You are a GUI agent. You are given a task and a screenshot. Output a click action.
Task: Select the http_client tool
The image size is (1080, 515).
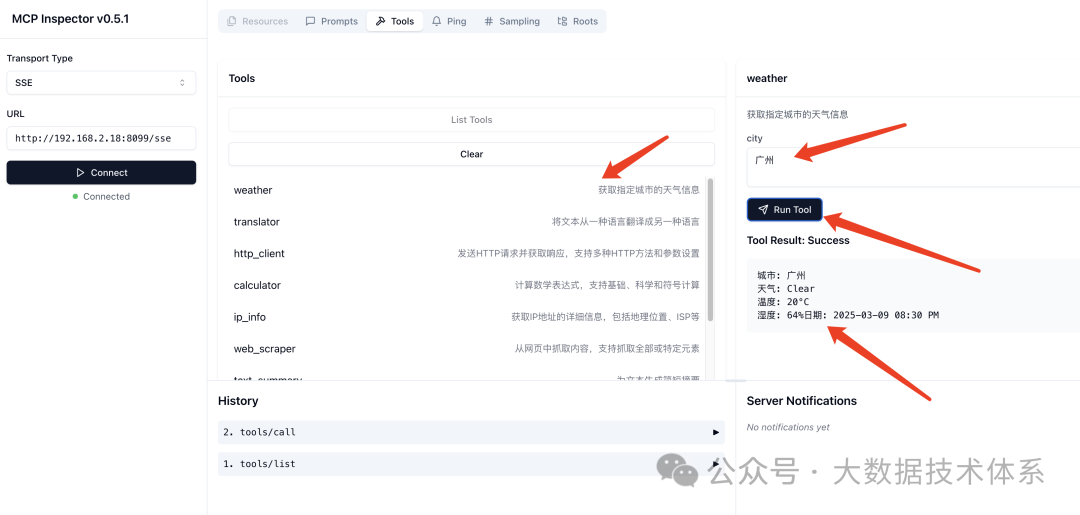466,253
